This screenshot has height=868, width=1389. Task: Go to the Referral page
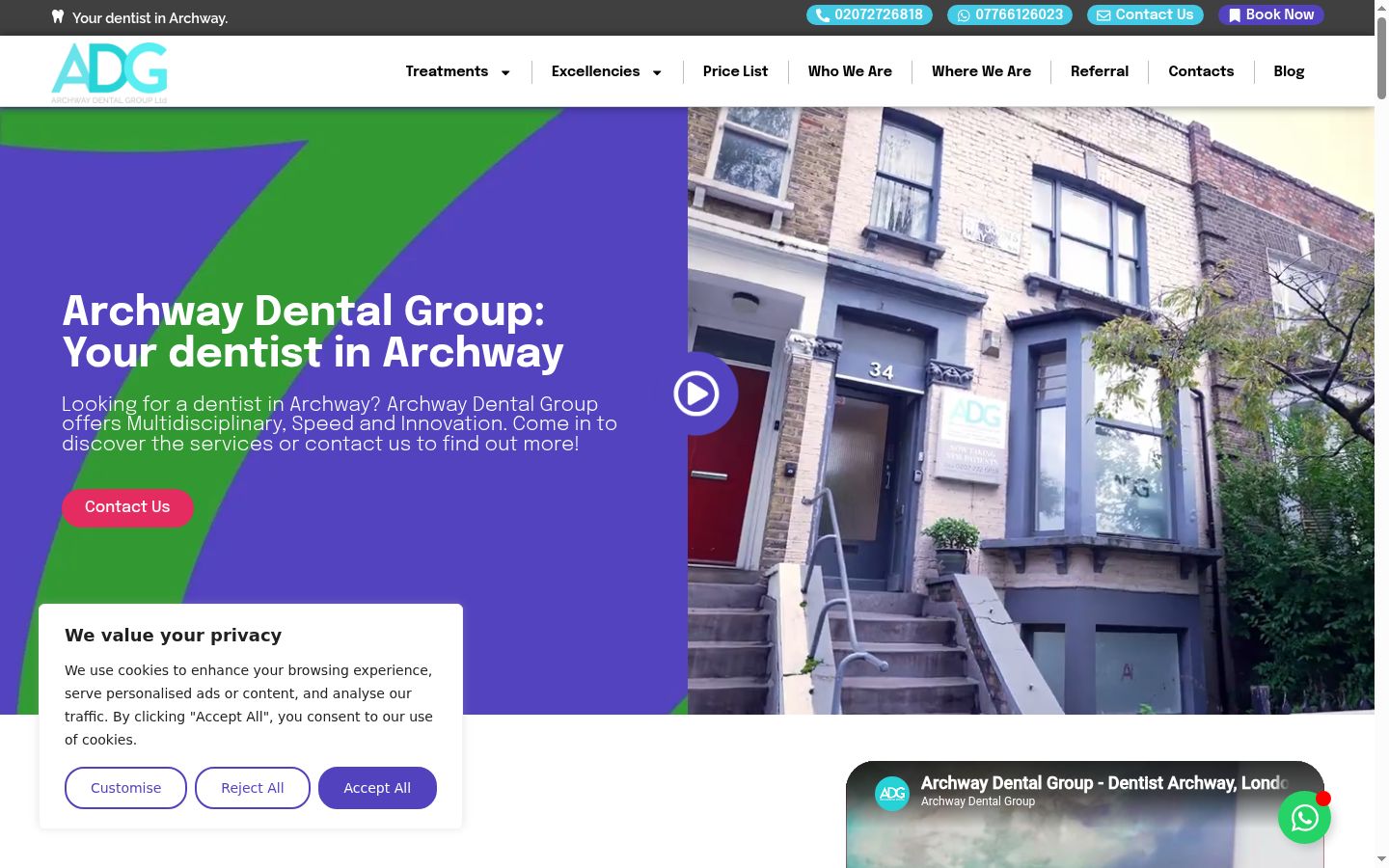tap(1100, 71)
